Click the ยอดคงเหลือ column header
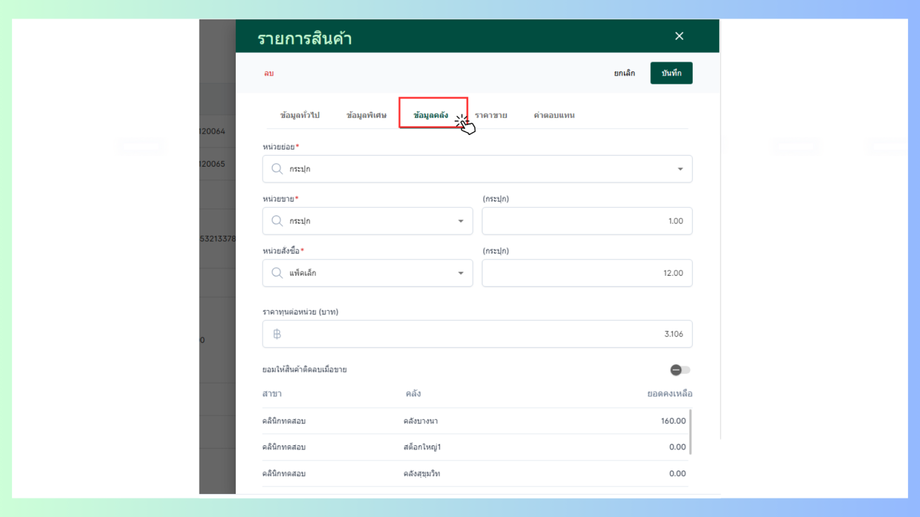This screenshot has height=517, width=920. coord(669,394)
